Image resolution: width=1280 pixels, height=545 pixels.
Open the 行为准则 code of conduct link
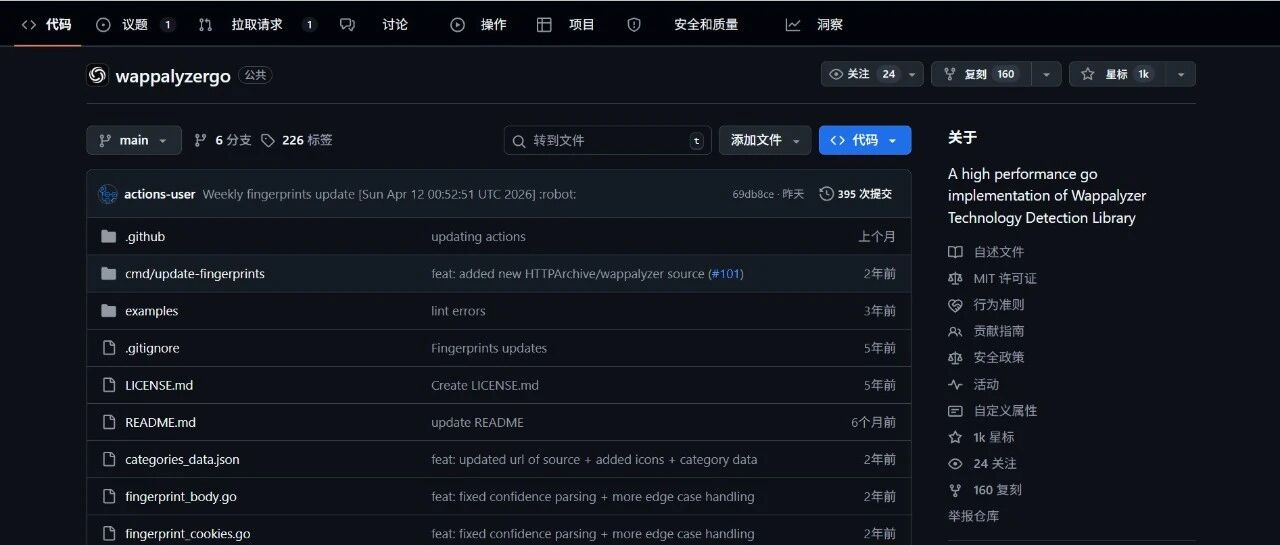pyautogui.click(x=987, y=304)
